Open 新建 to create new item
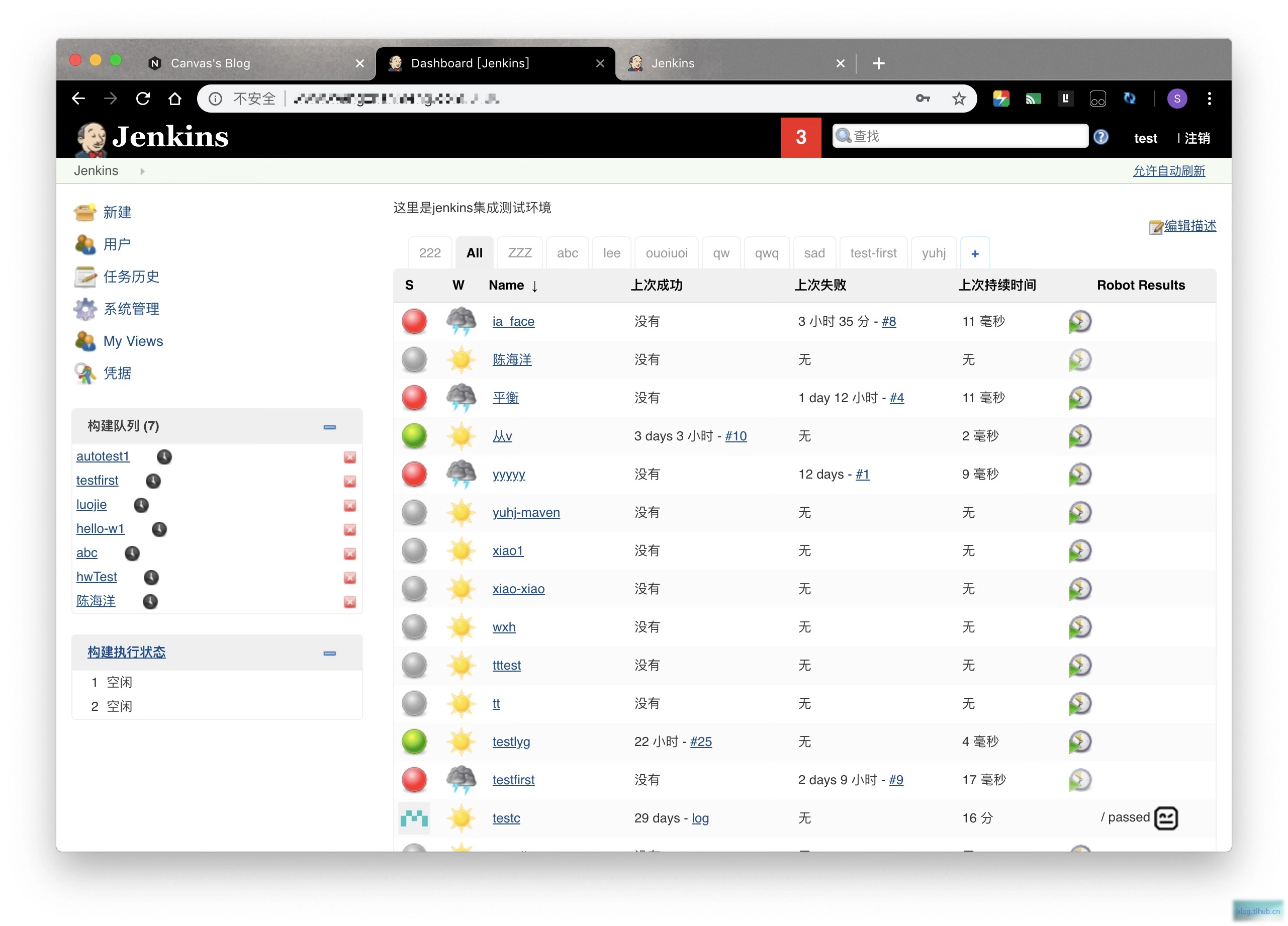This screenshot has width=1288, height=926. point(117,212)
